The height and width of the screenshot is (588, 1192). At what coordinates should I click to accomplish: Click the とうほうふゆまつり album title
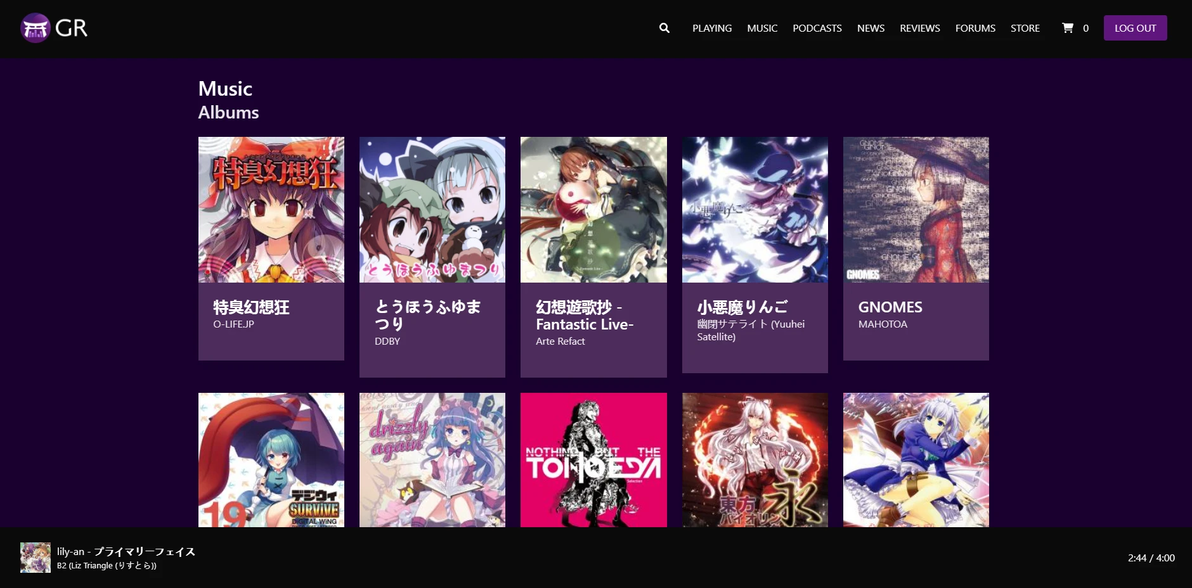click(428, 316)
